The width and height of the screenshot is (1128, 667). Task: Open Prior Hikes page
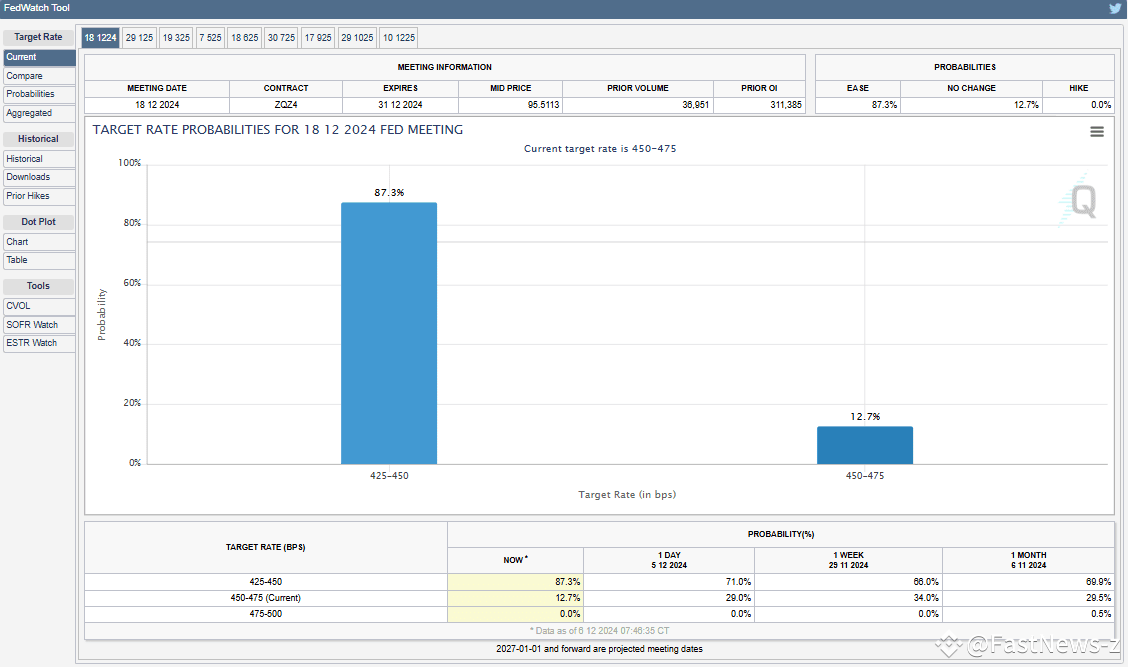pyautogui.click(x=39, y=196)
